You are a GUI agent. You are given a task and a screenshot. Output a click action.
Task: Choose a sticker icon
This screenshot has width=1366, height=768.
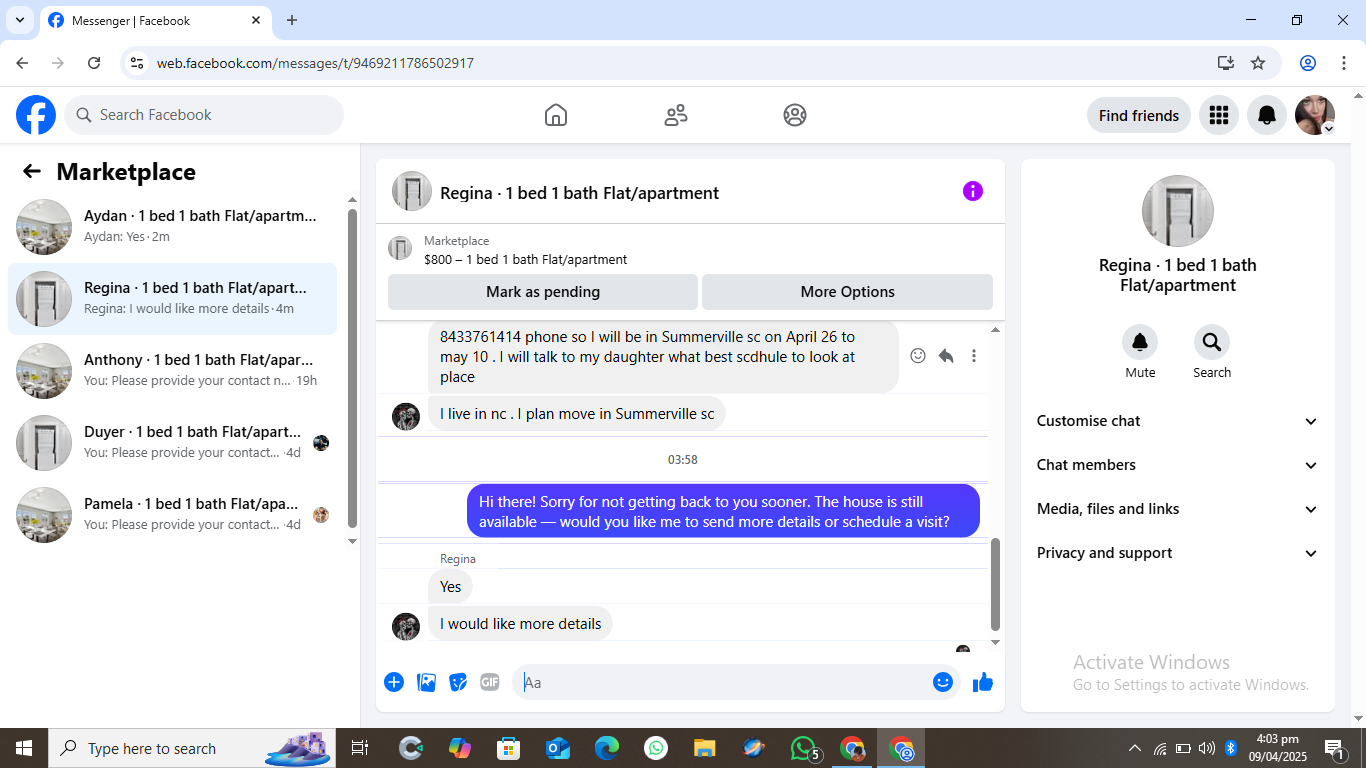(458, 682)
